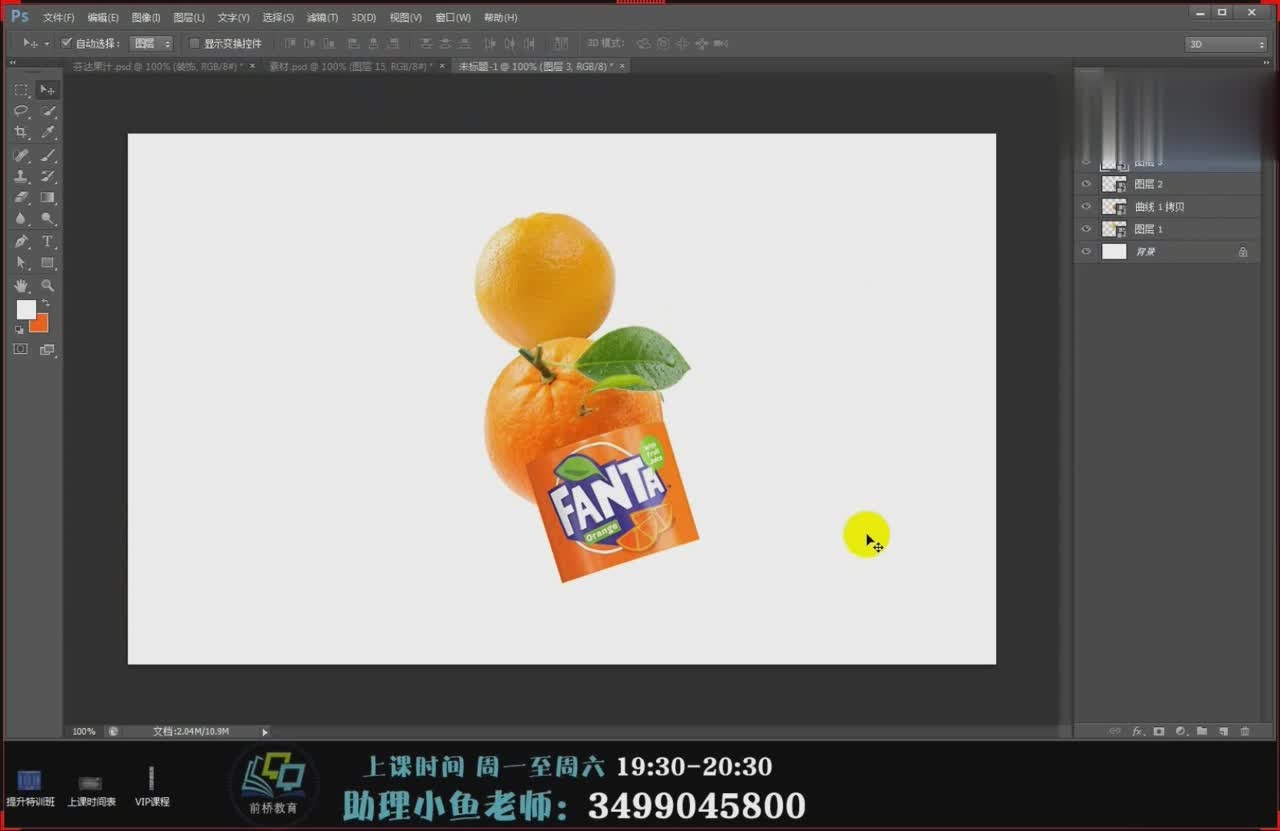Select the Rectangle shape tool
The width and height of the screenshot is (1280, 831).
pos(47,263)
